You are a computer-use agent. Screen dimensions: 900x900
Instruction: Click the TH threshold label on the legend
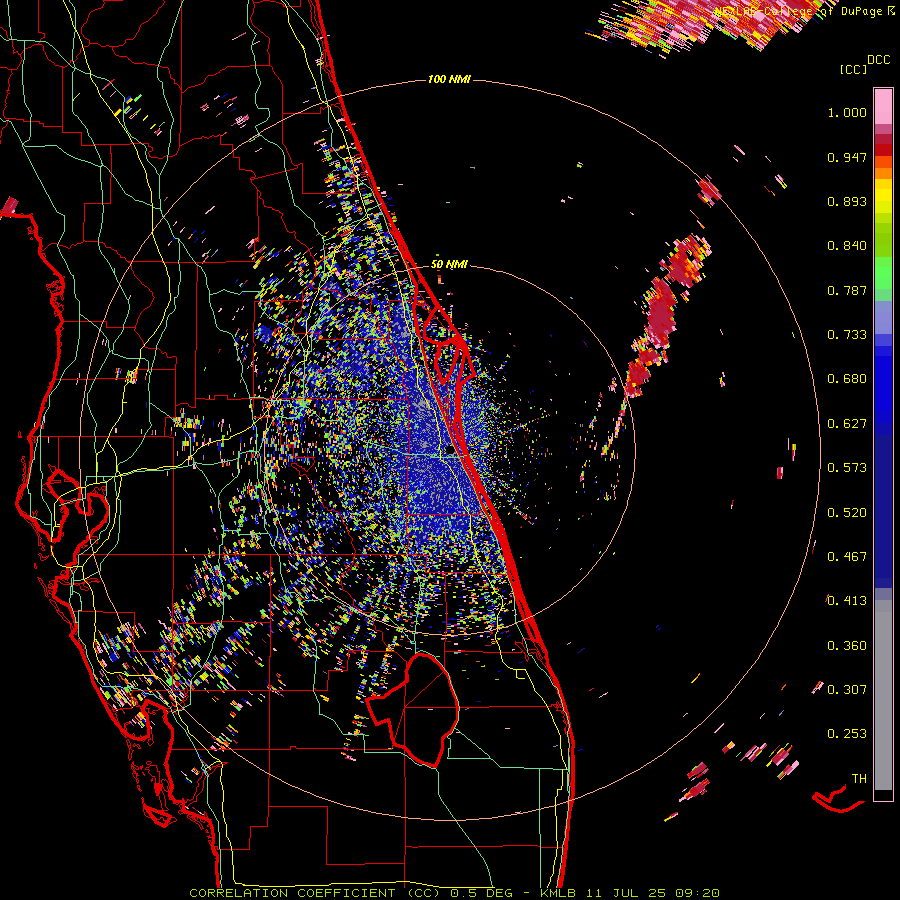859,779
